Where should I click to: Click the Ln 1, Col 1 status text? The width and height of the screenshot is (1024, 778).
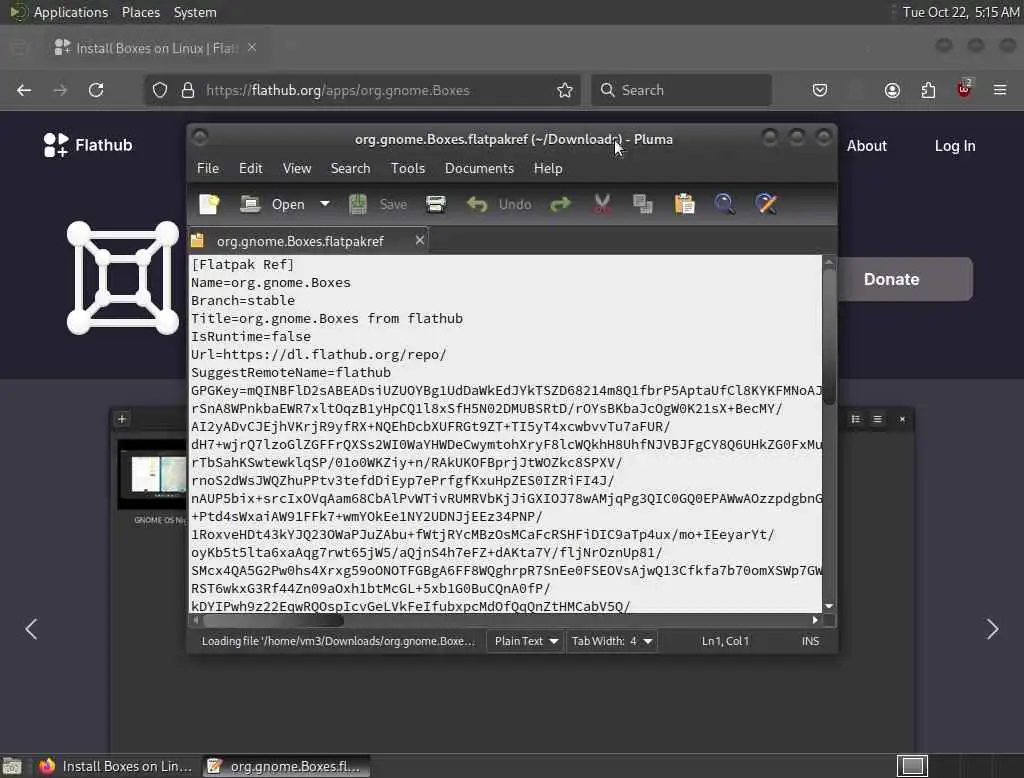(725, 641)
